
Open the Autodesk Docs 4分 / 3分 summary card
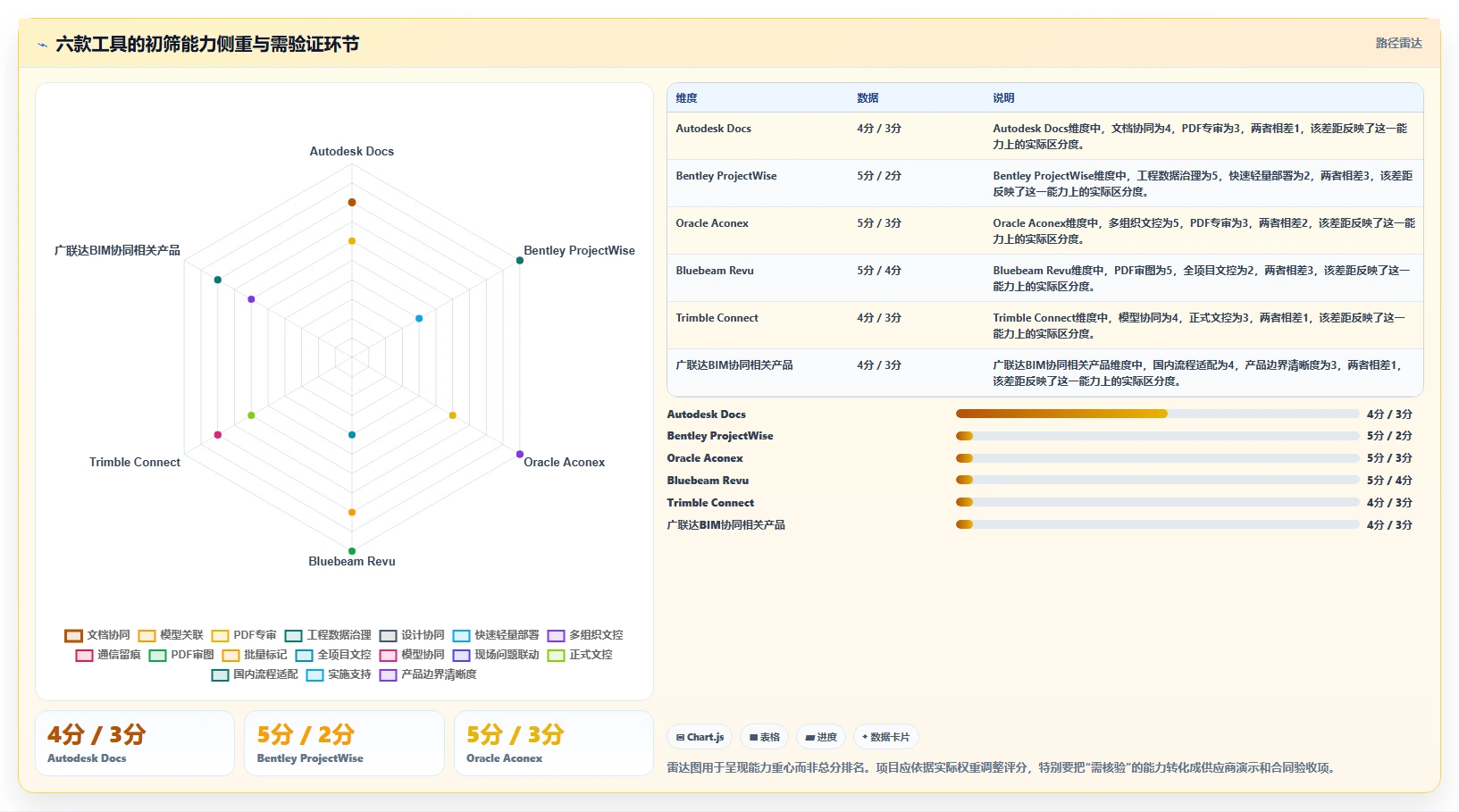pos(135,743)
